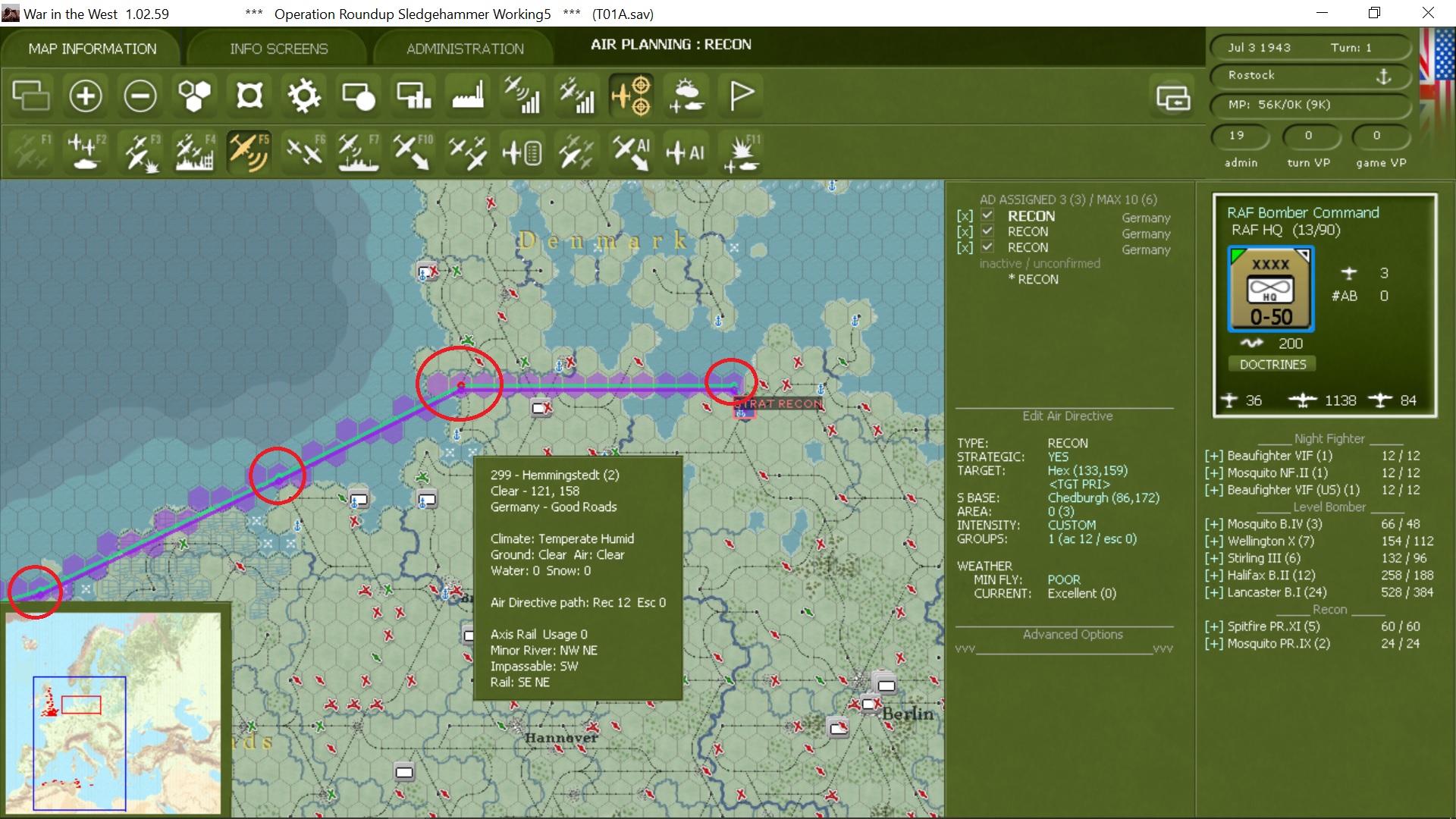1456x819 pixels.
Task: Select the F2 ground support directive icon
Action: (86, 152)
